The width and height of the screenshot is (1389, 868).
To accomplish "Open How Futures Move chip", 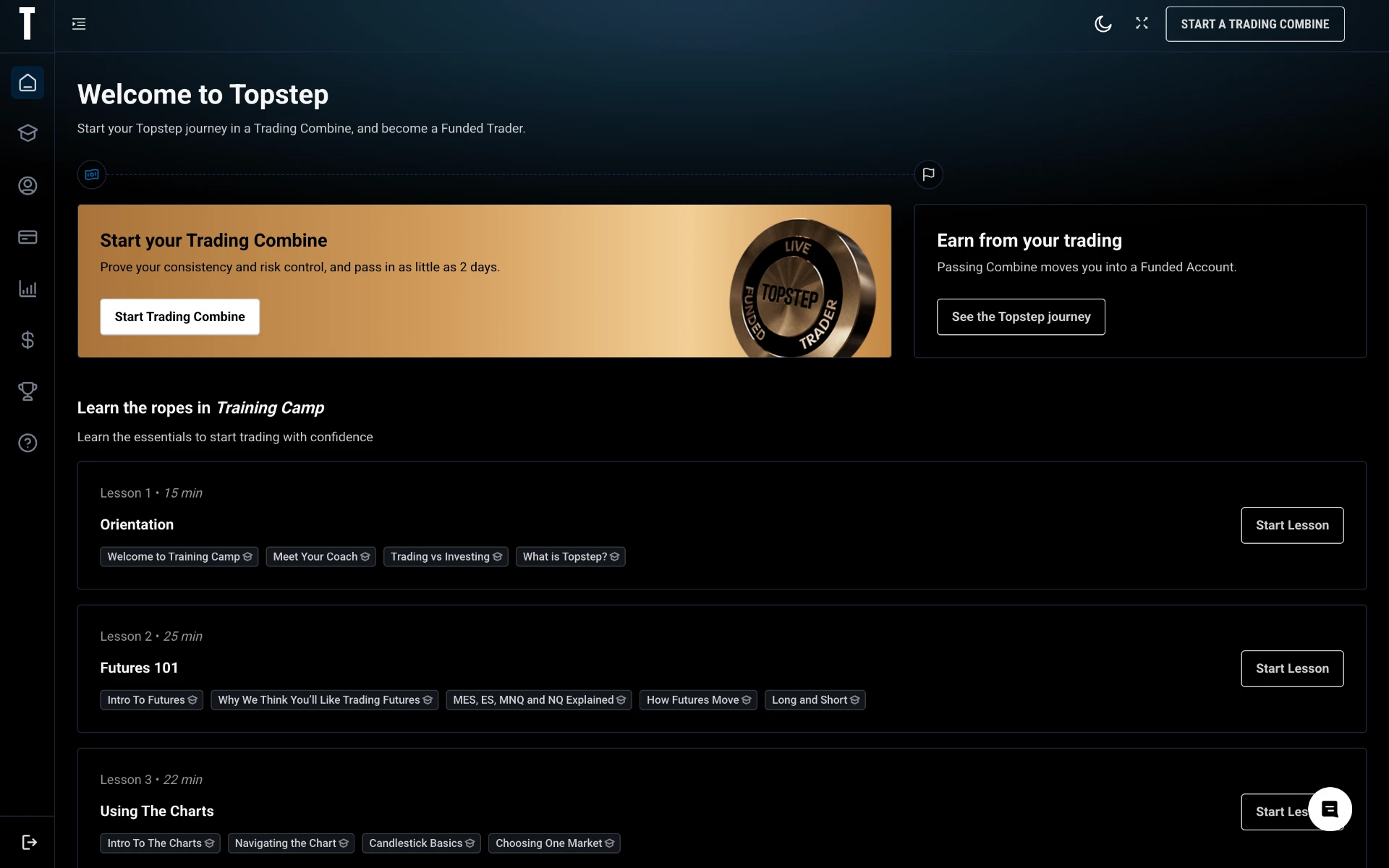I will pos(698,699).
